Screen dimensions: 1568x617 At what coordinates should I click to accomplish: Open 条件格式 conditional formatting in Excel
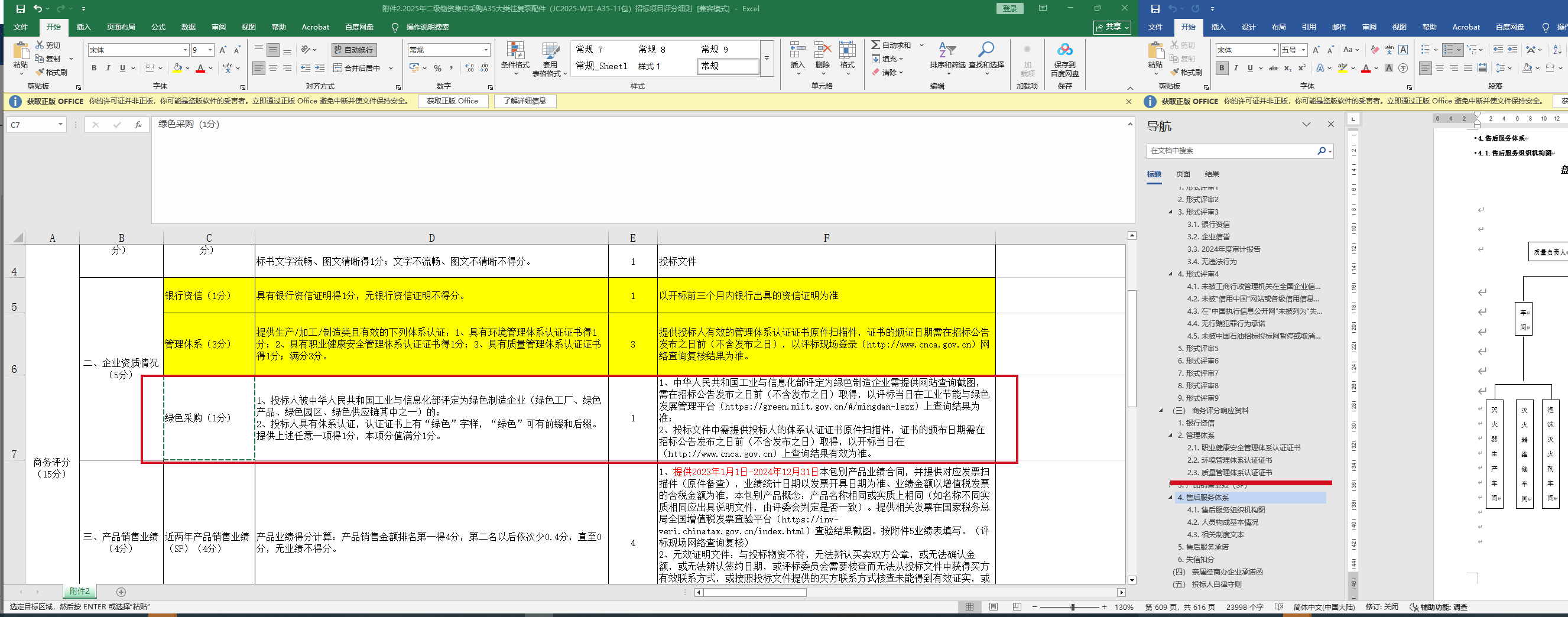click(x=515, y=59)
